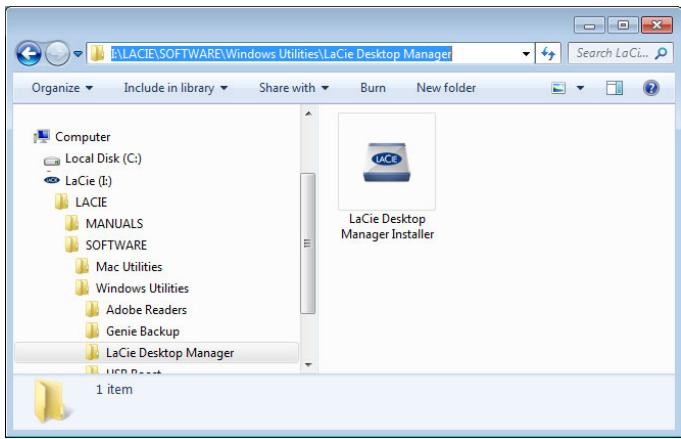Select the Windows Utilities folder
681x439 pixels.
pos(142,288)
